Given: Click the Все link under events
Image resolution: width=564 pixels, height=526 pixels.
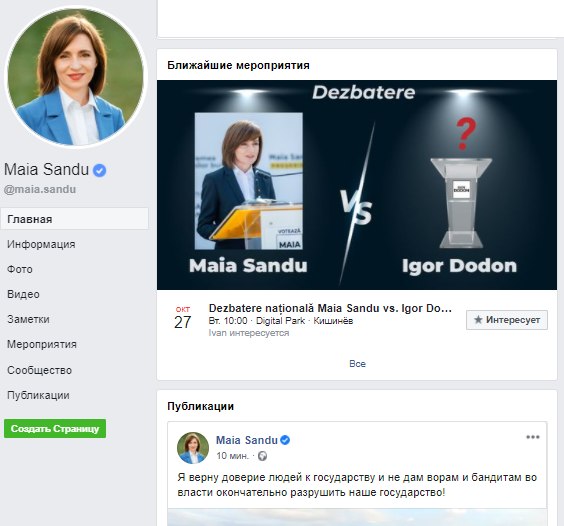Looking at the screenshot, I should [357, 364].
